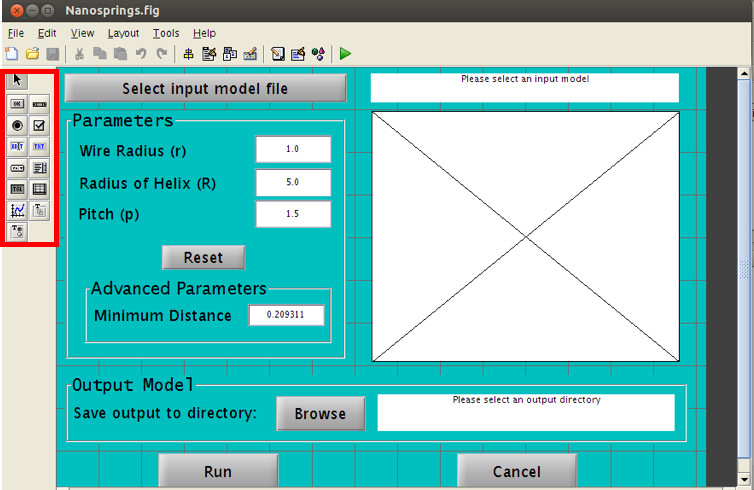Choose the Pop-up Menu palette tool

click(x=17, y=168)
